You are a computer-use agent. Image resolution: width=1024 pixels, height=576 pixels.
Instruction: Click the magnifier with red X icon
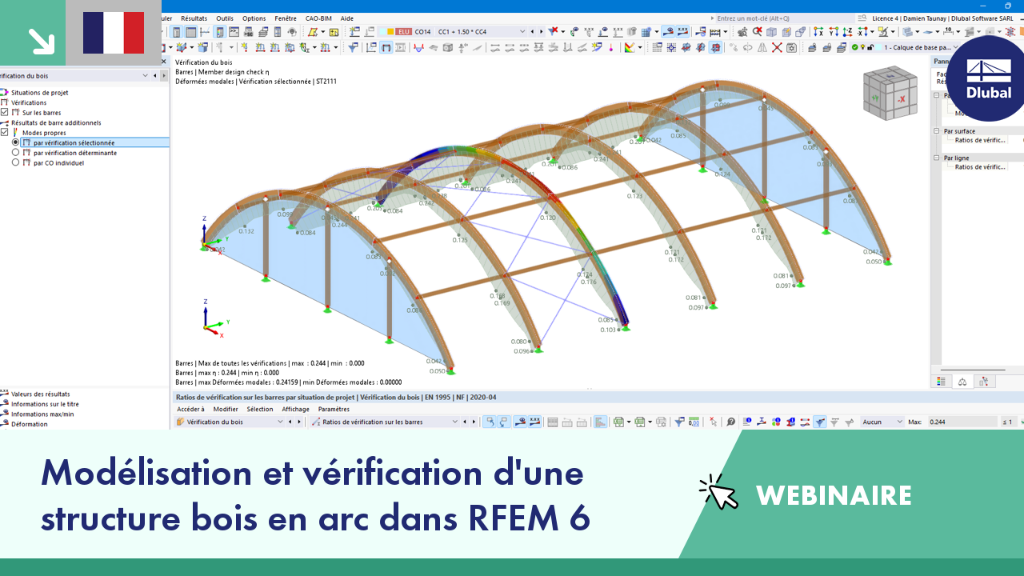pos(757,31)
